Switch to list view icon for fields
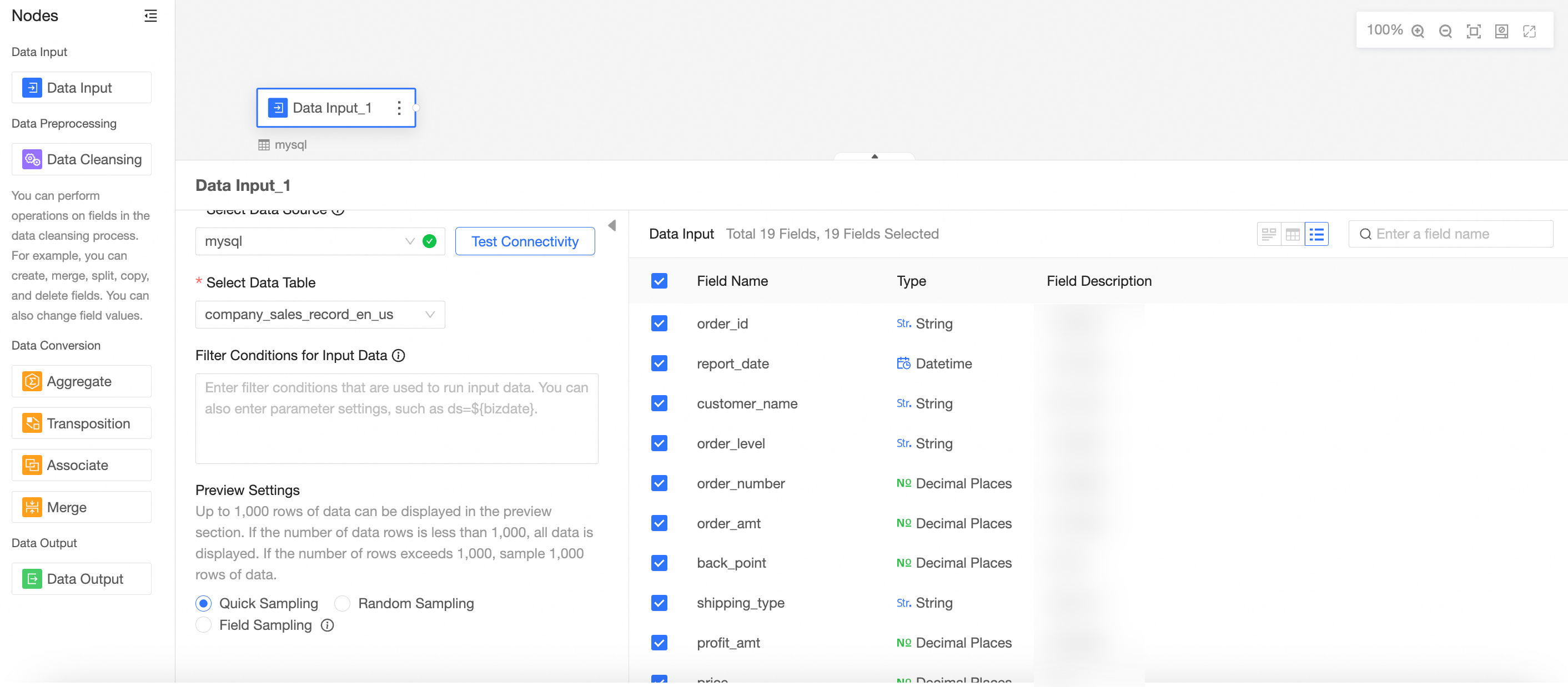 [1316, 234]
